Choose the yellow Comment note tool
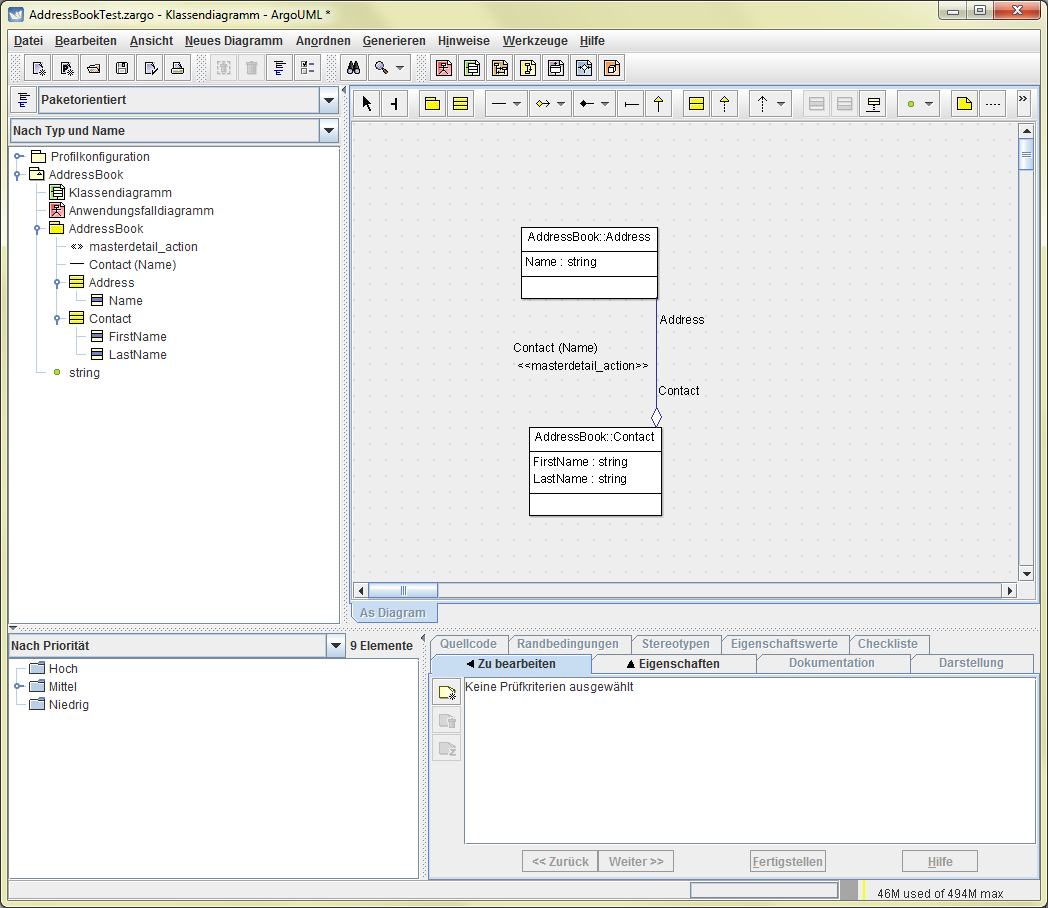The height and width of the screenshot is (908, 1048). [x=964, y=104]
